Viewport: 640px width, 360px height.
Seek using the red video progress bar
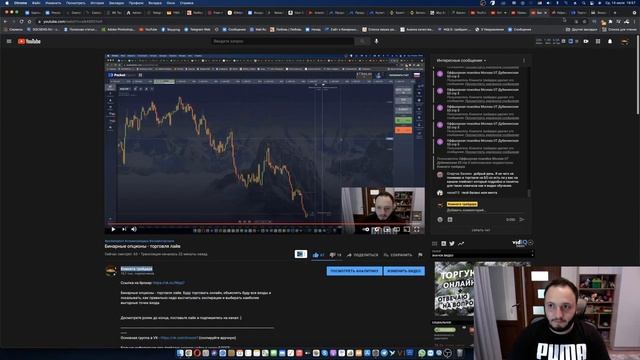(264, 224)
